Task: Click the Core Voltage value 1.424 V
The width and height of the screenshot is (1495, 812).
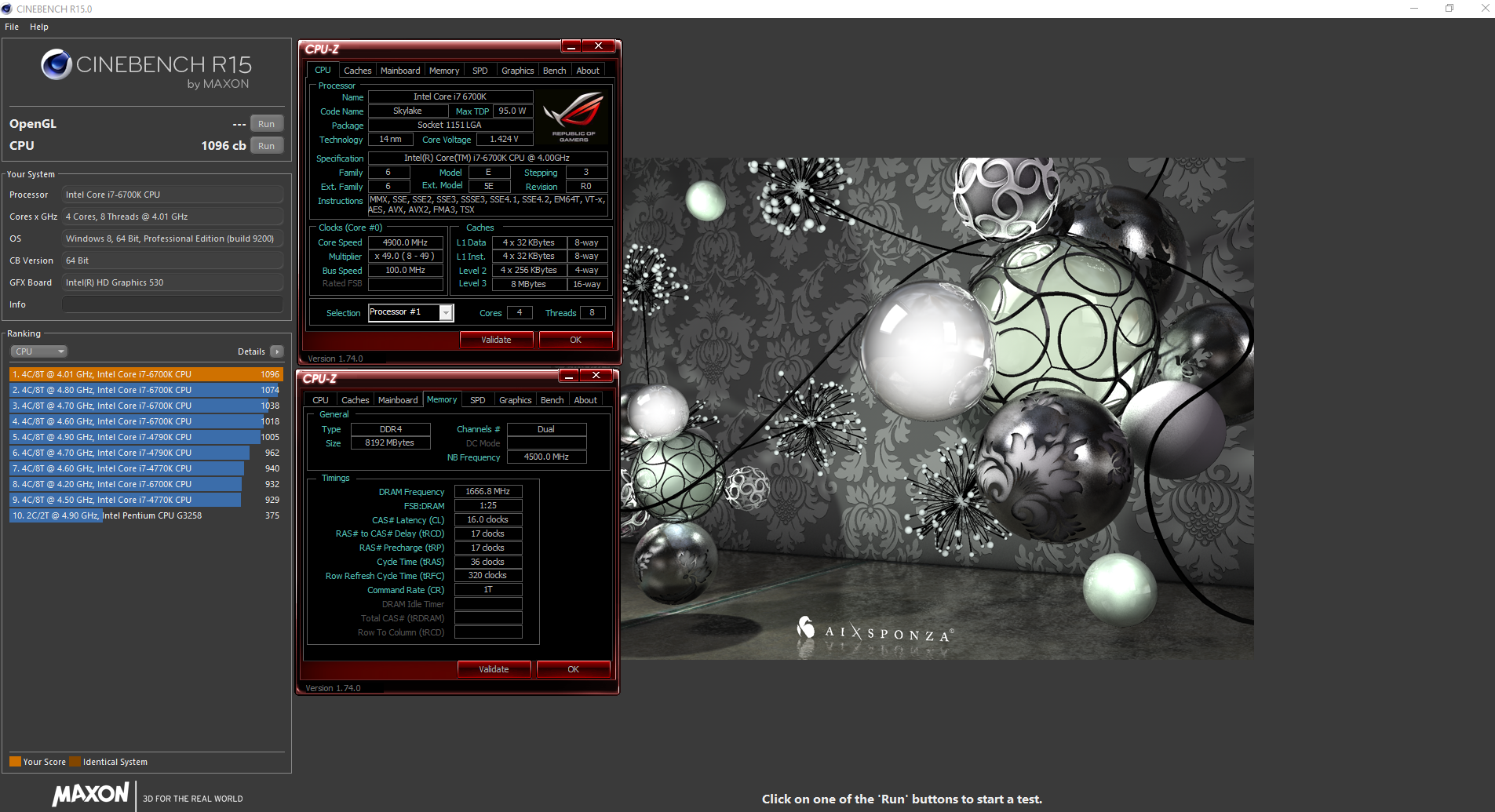Action: coord(505,140)
